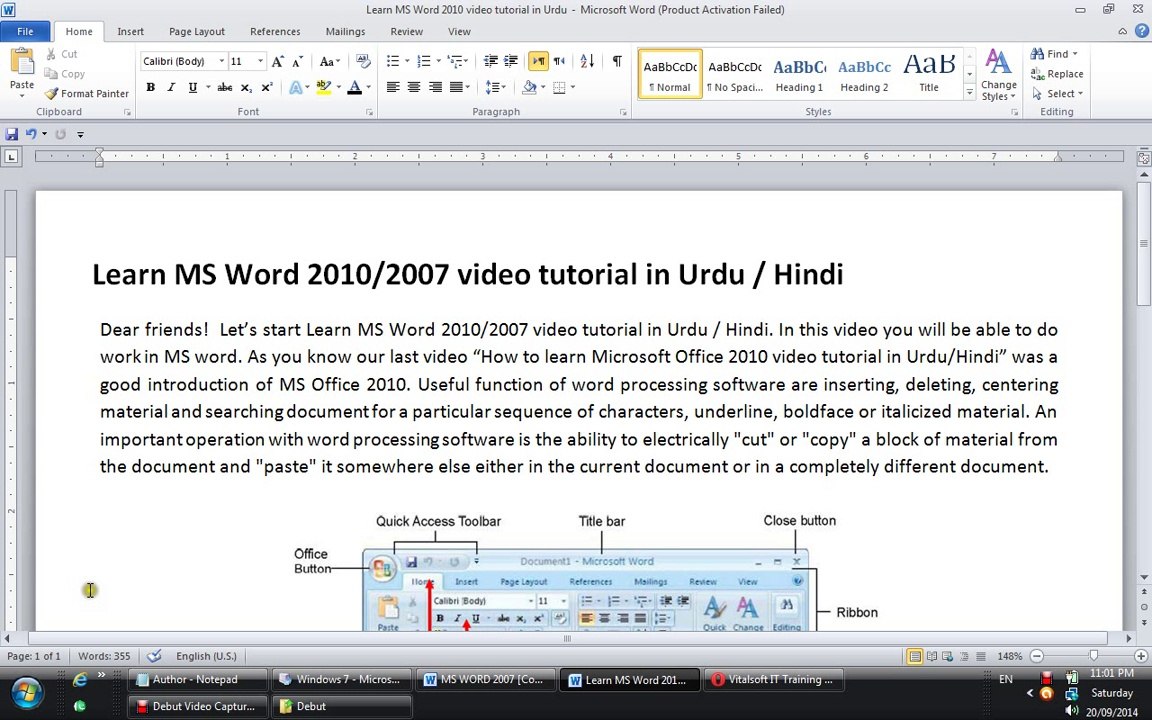Open Change Styles menu

click(x=998, y=74)
